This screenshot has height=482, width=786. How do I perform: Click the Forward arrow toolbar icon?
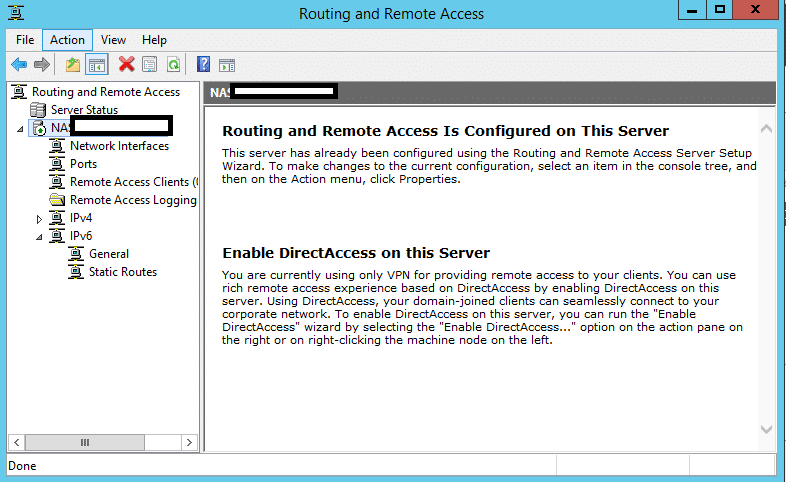coord(42,65)
